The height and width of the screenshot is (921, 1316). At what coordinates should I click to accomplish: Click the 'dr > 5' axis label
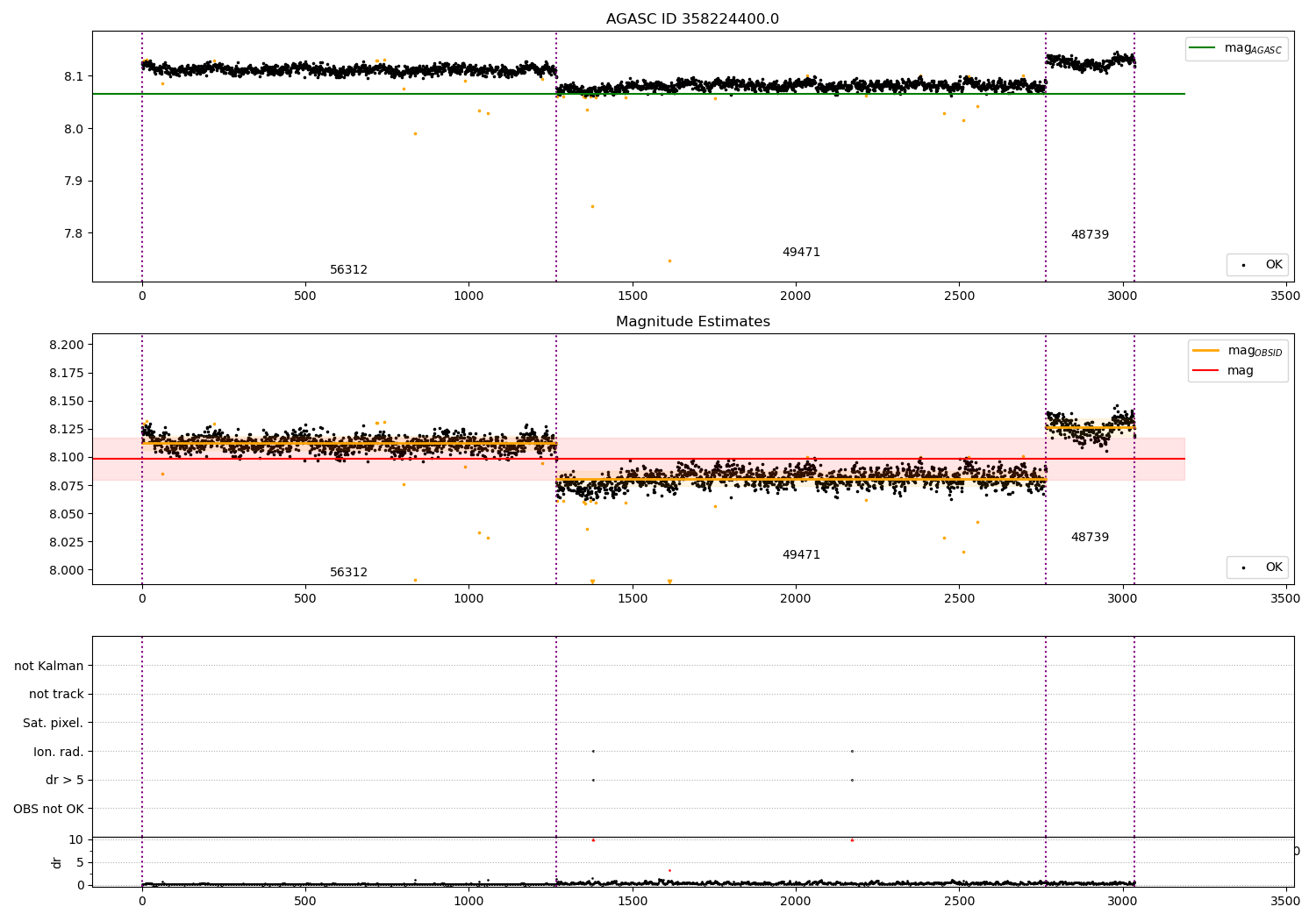(65, 781)
